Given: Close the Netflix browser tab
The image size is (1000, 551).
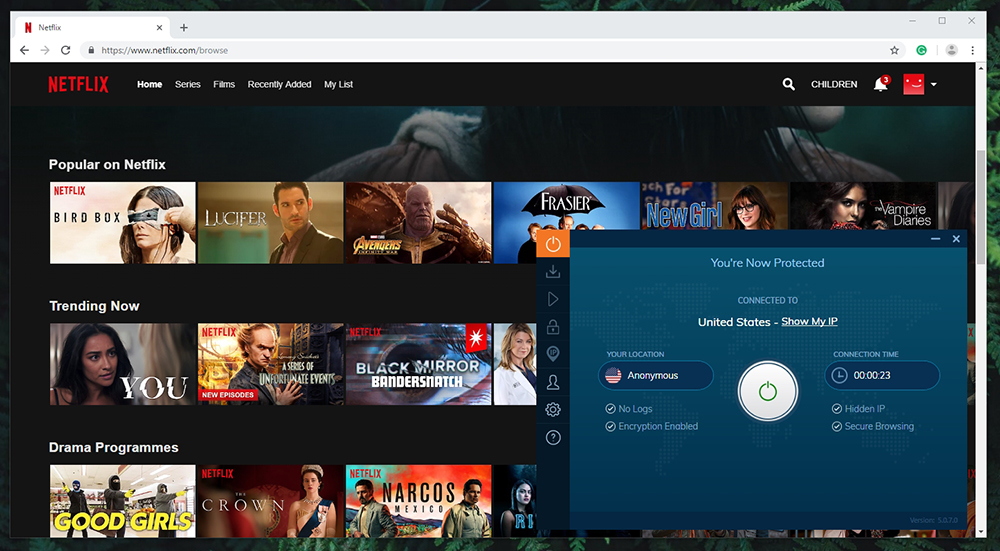Looking at the screenshot, I should (x=159, y=27).
